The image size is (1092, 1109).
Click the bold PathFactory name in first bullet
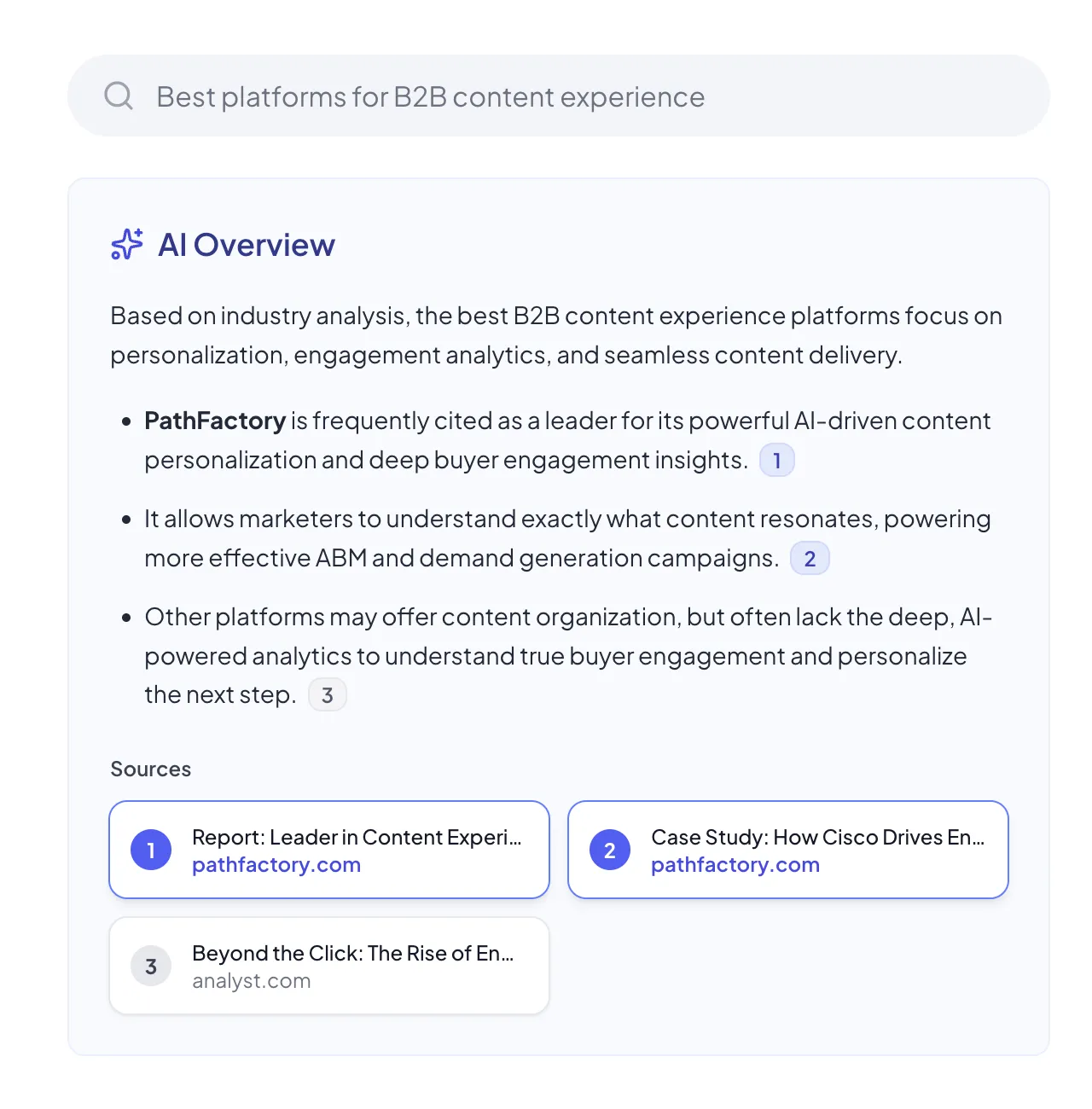click(215, 421)
